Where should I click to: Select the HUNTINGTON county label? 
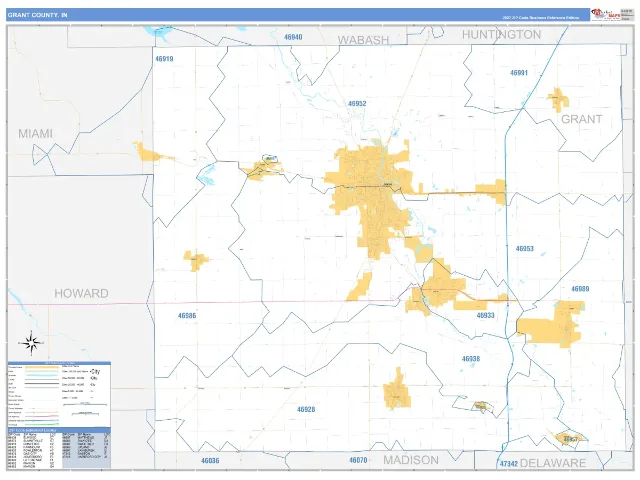coord(502,35)
